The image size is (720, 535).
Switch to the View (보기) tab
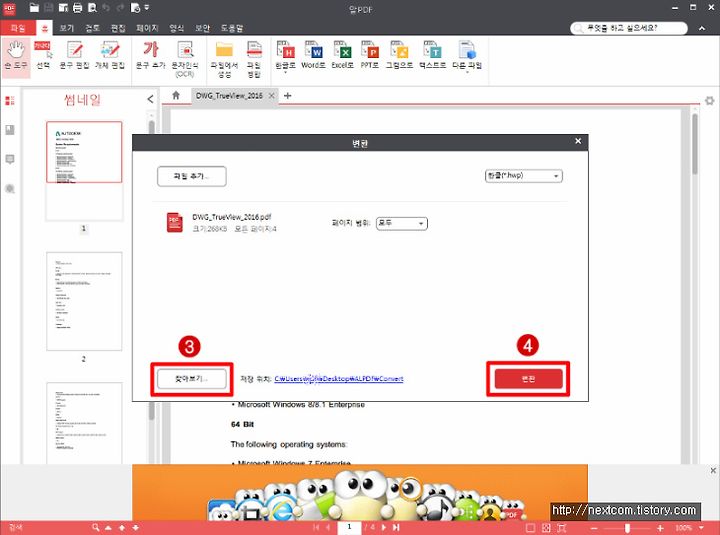(x=67, y=28)
